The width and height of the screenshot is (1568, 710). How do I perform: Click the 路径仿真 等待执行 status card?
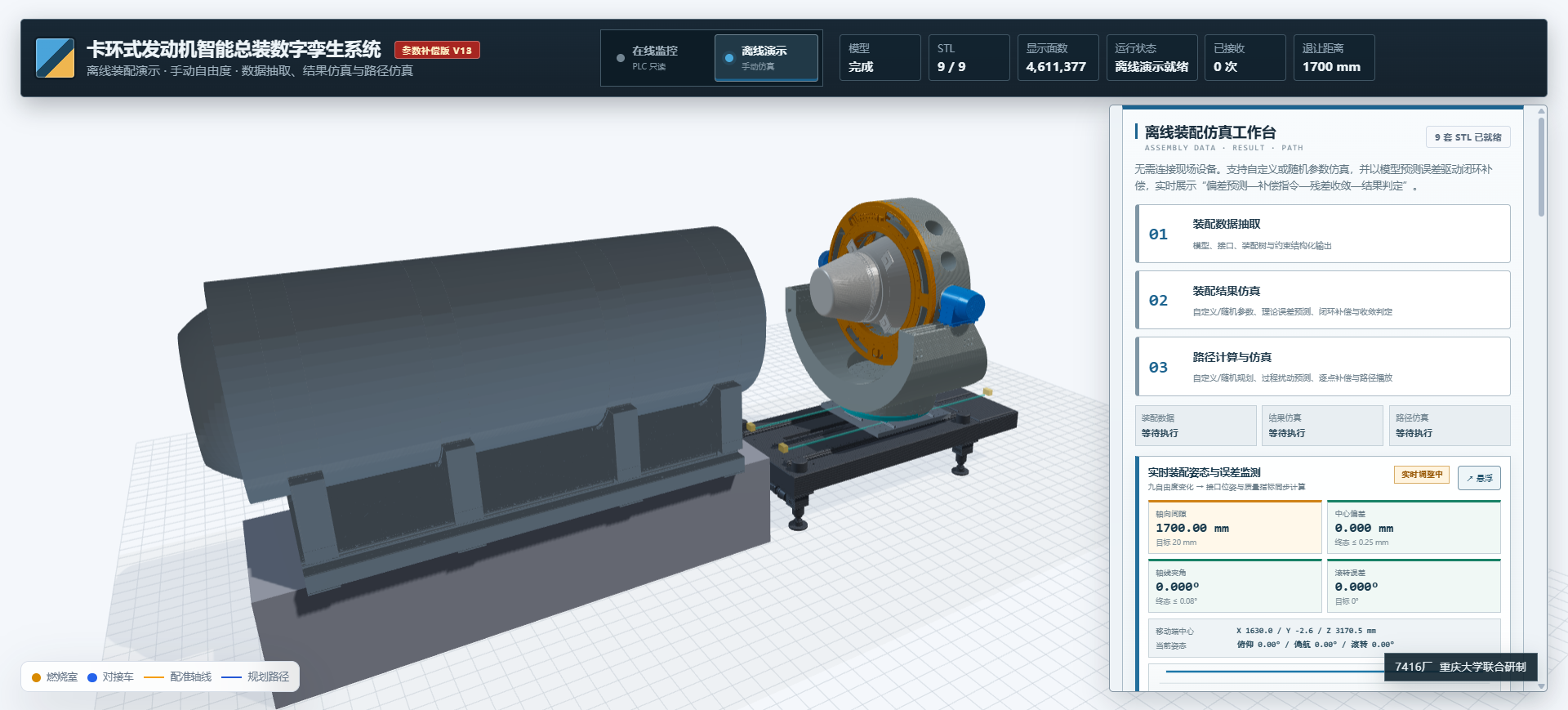(1450, 426)
